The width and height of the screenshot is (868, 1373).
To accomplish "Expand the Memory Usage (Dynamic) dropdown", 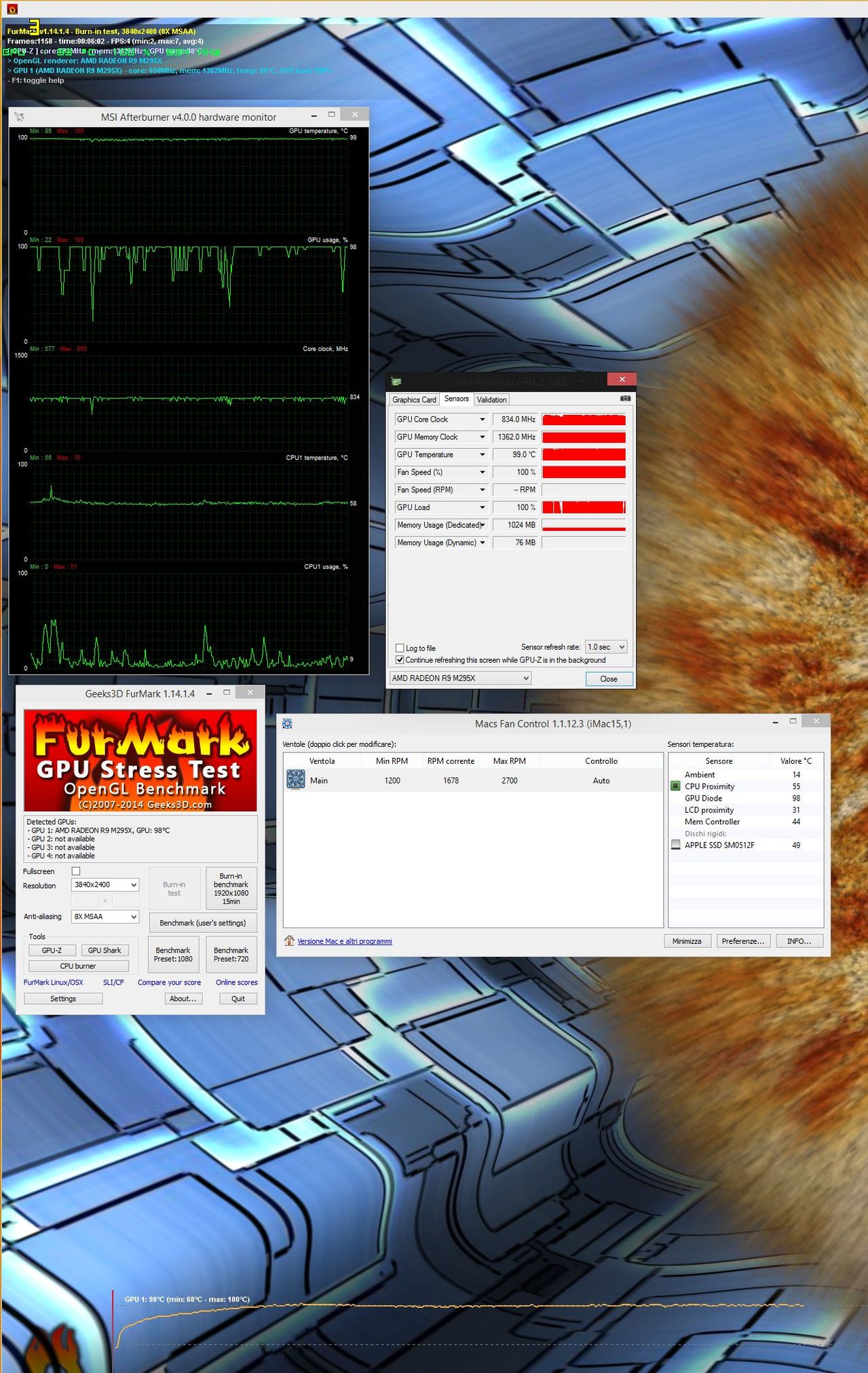I will pyautogui.click(x=483, y=543).
